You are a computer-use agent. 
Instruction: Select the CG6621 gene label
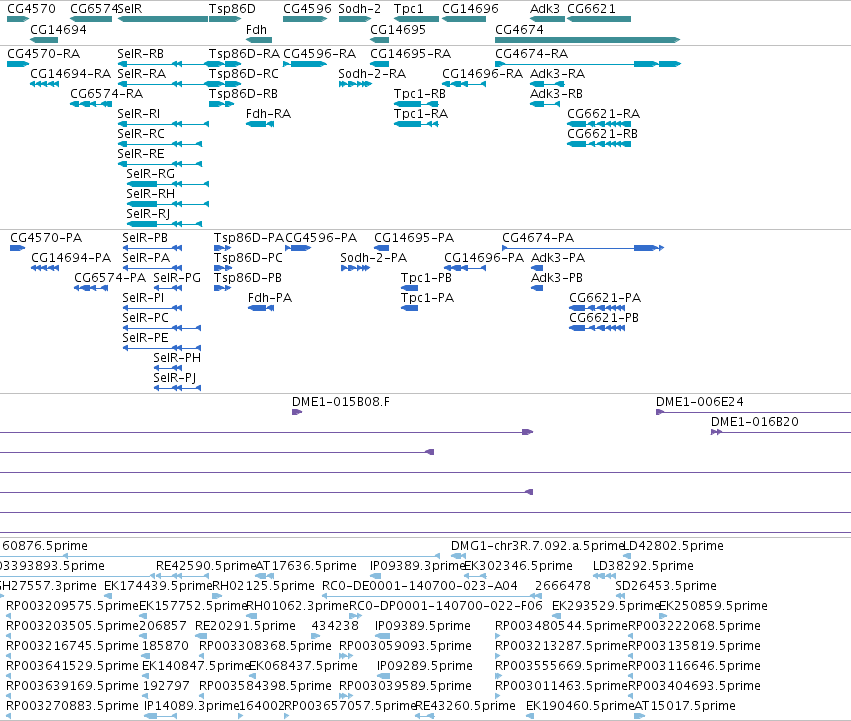click(x=592, y=9)
